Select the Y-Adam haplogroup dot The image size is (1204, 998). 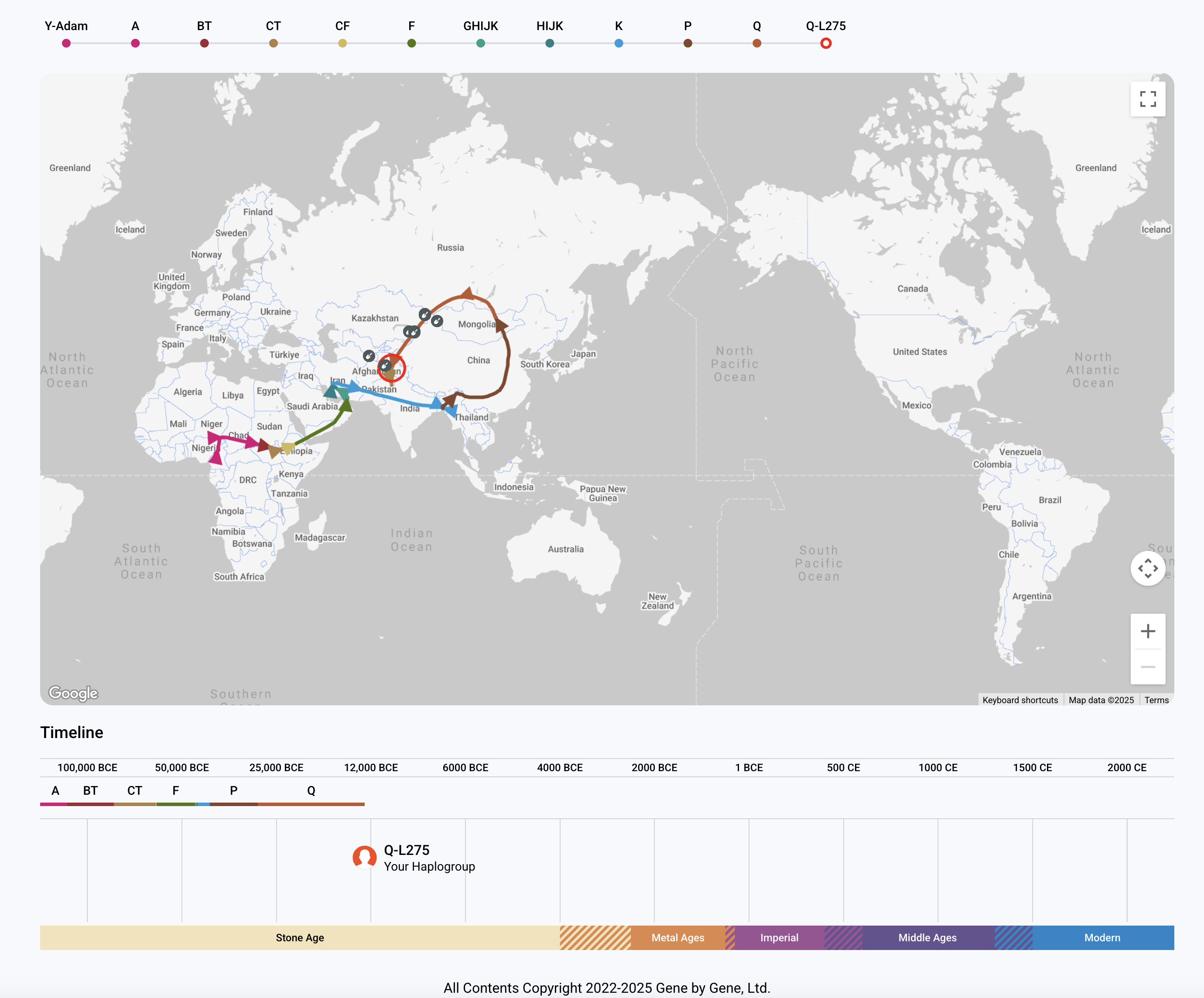point(66,43)
